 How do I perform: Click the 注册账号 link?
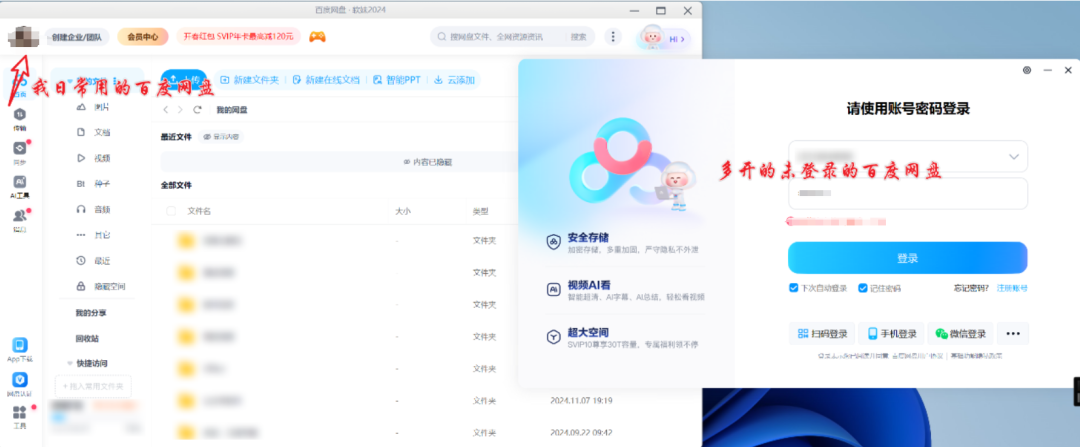coord(1012,288)
